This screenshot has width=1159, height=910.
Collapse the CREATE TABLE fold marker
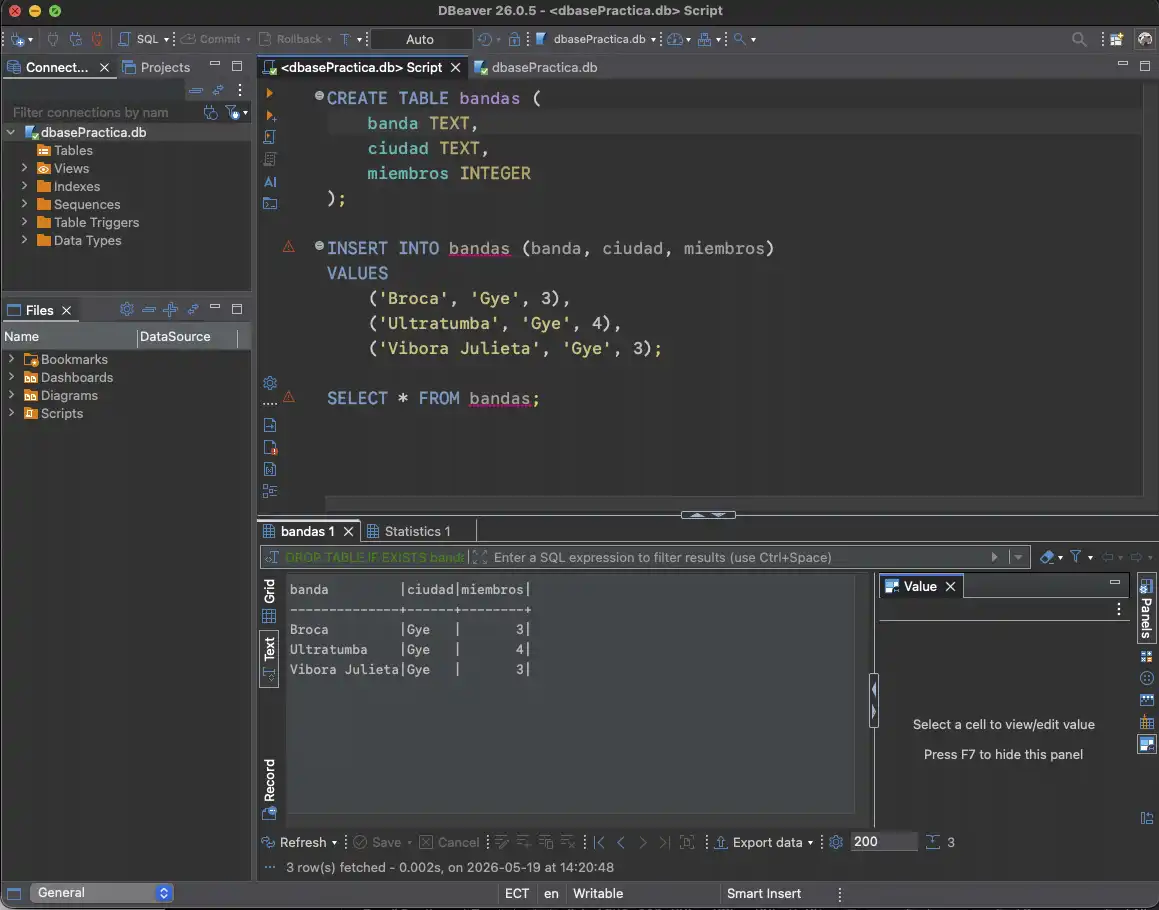coord(319,95)
